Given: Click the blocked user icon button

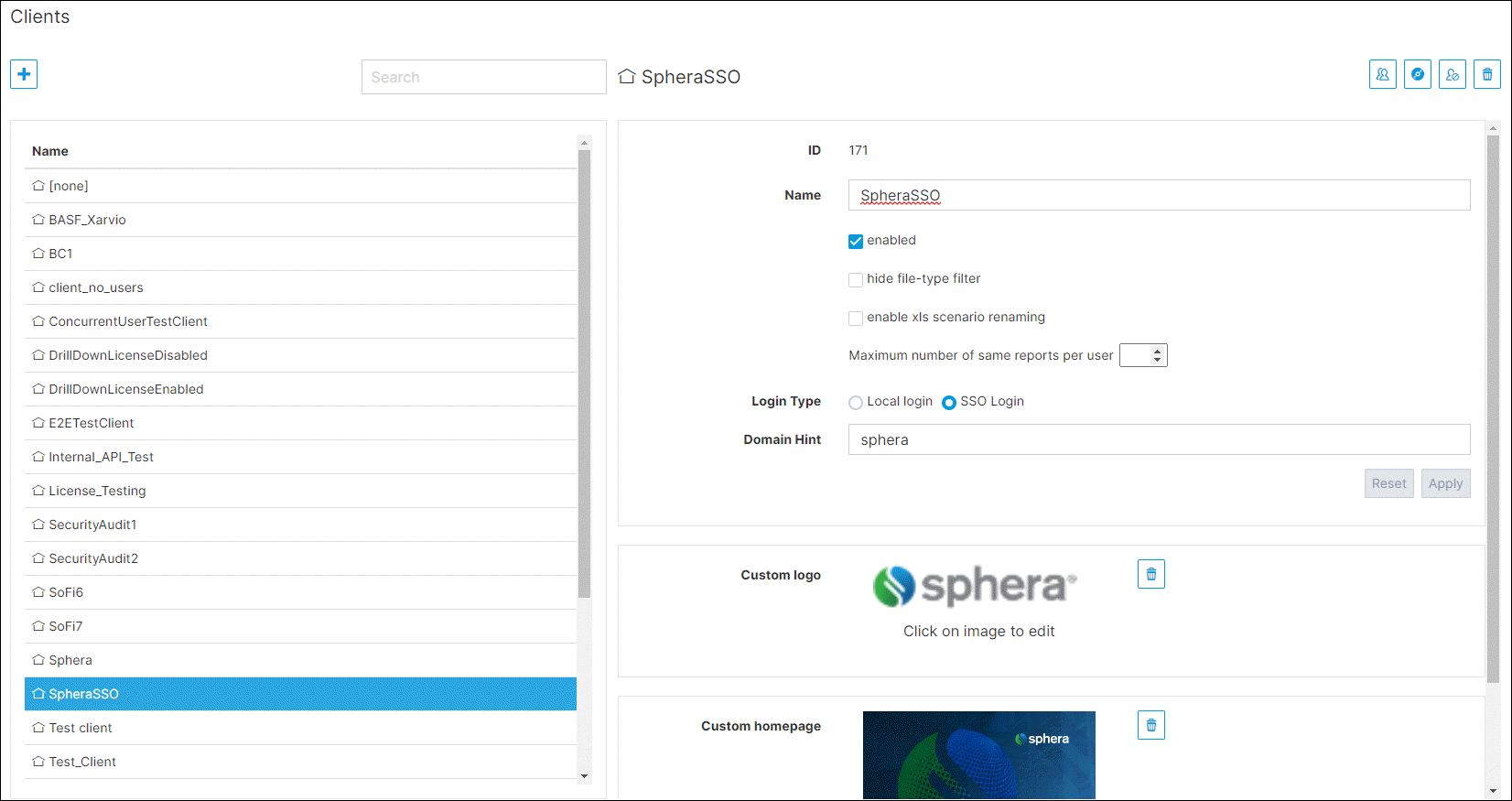Looking at the screenshot, I should tap(1453, 74).
